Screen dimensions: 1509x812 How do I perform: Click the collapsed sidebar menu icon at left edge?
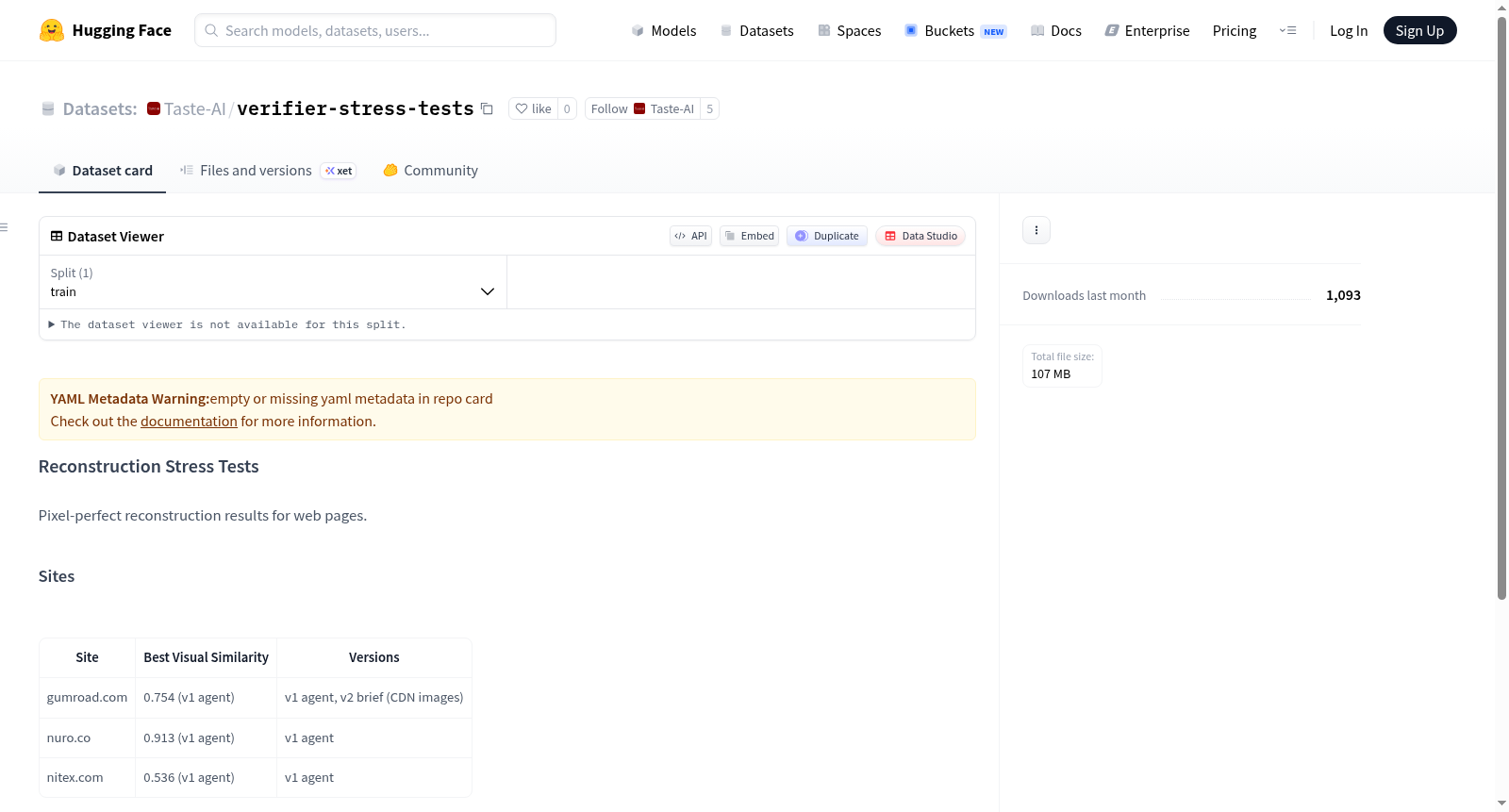4,227
